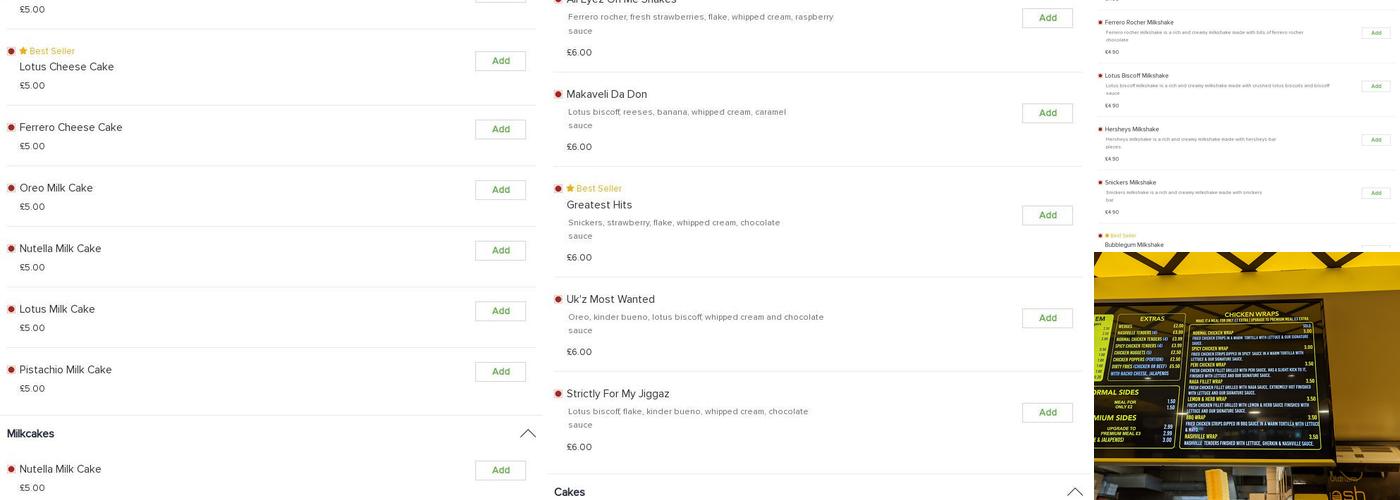Click red dot icon beside Uk'z Most Wanted
Image resolution: width=1400 pixels, height=500 pixels.
pos(558,299)
